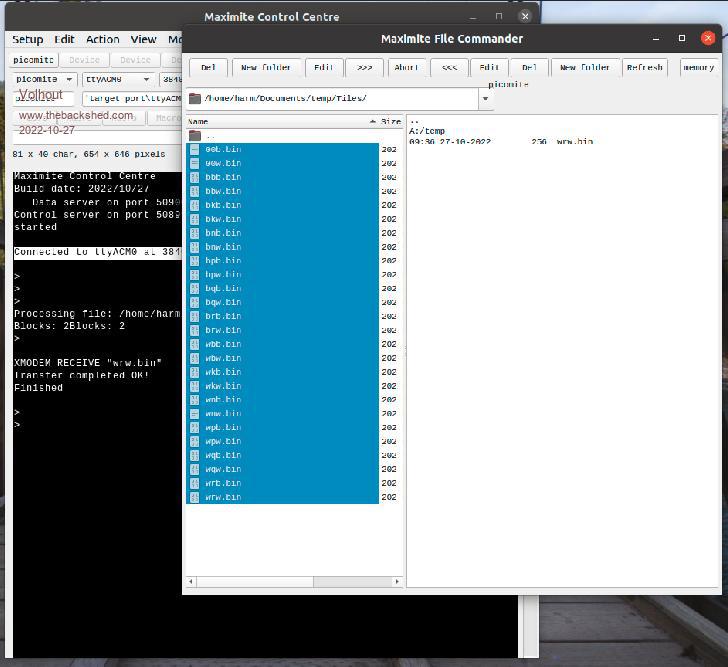Click the Refresh button
The image size is (728, 667).
[644, 67]
